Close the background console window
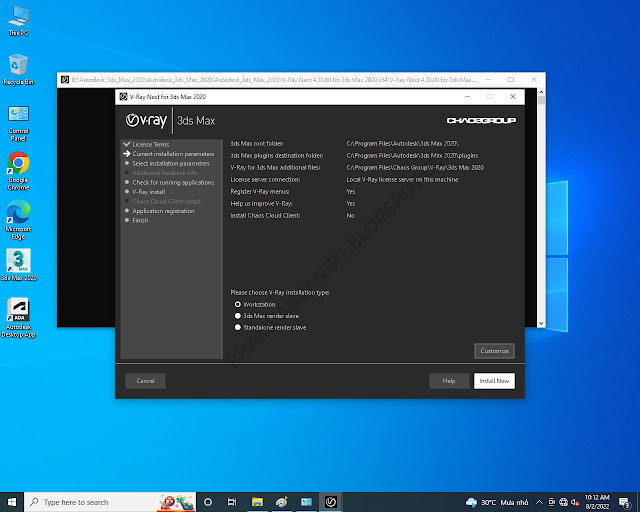This screenshot has width=640, height=512. pyautogui.click(x=534, y=80)
